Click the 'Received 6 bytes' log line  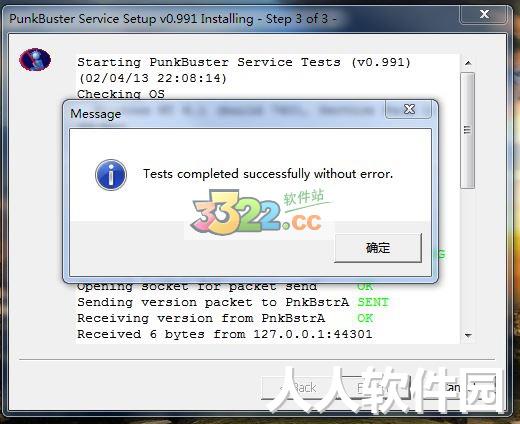coord(225,334)
